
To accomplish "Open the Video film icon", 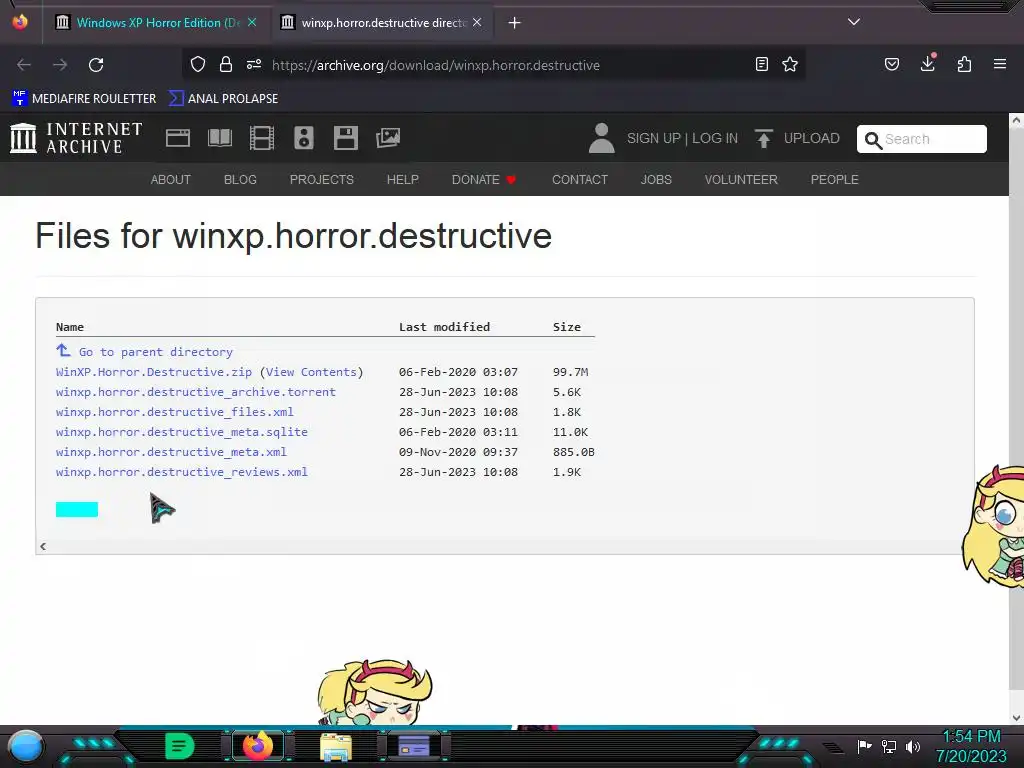I will 262,138.
